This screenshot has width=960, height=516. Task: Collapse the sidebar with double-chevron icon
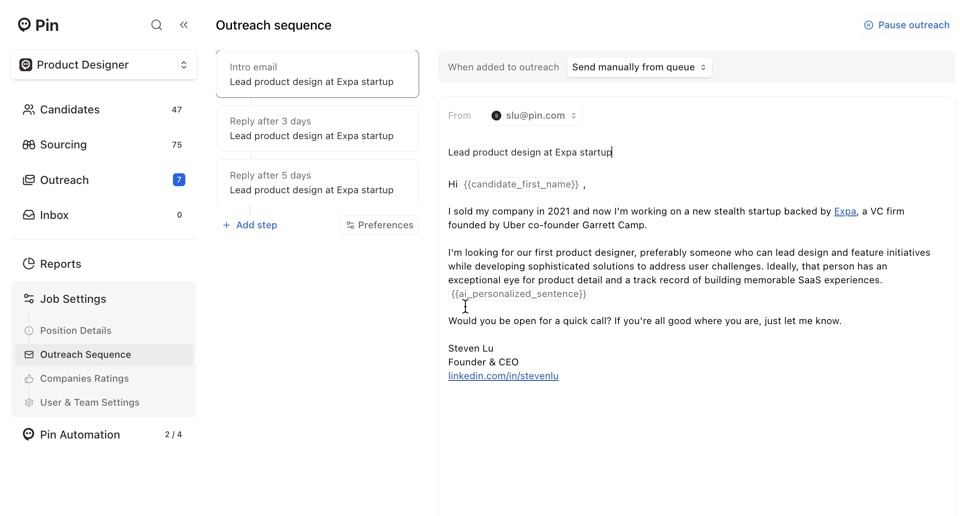tap(184, 25)
